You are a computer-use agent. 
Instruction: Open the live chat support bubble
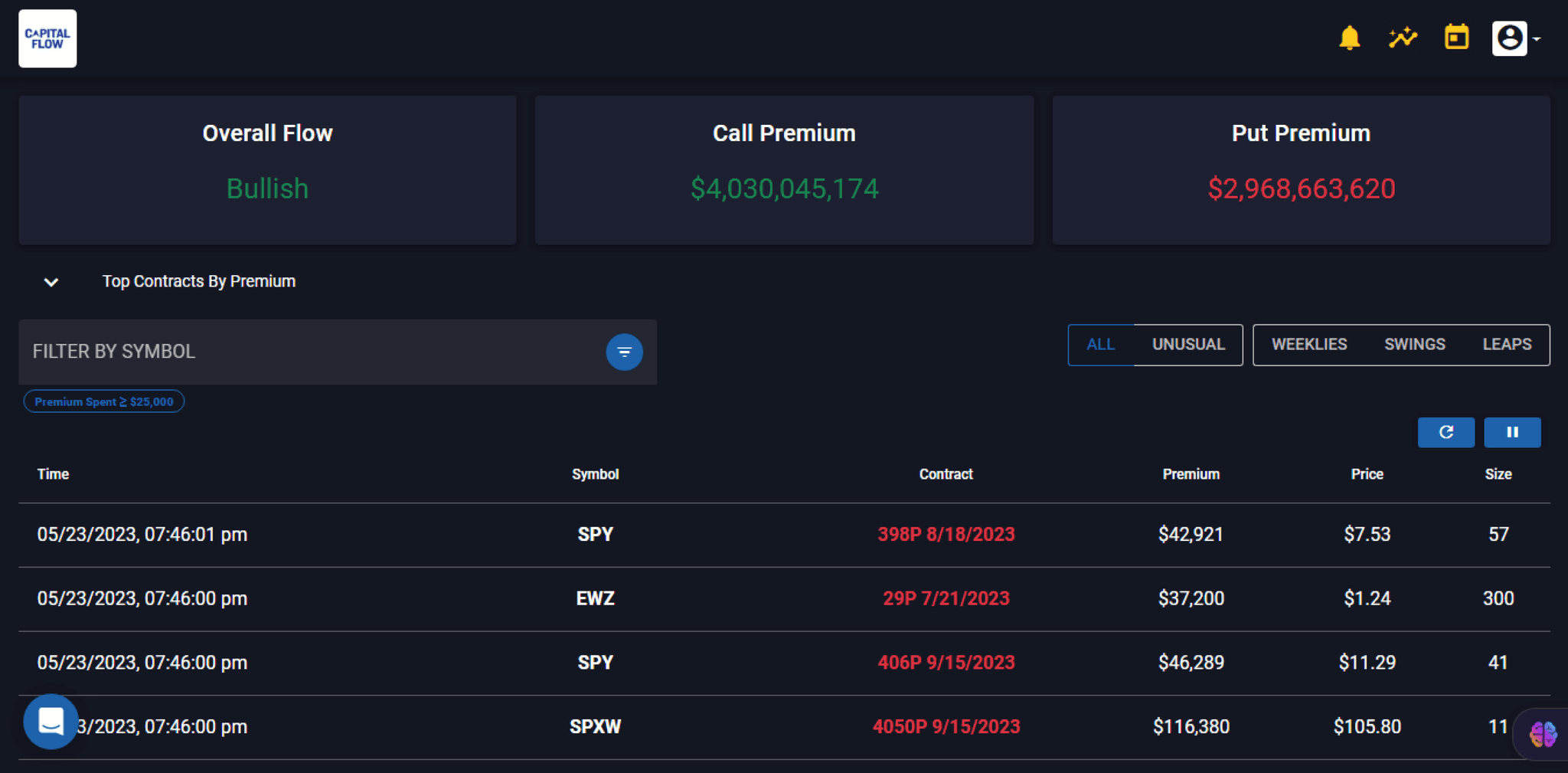(x=50, y=721)
